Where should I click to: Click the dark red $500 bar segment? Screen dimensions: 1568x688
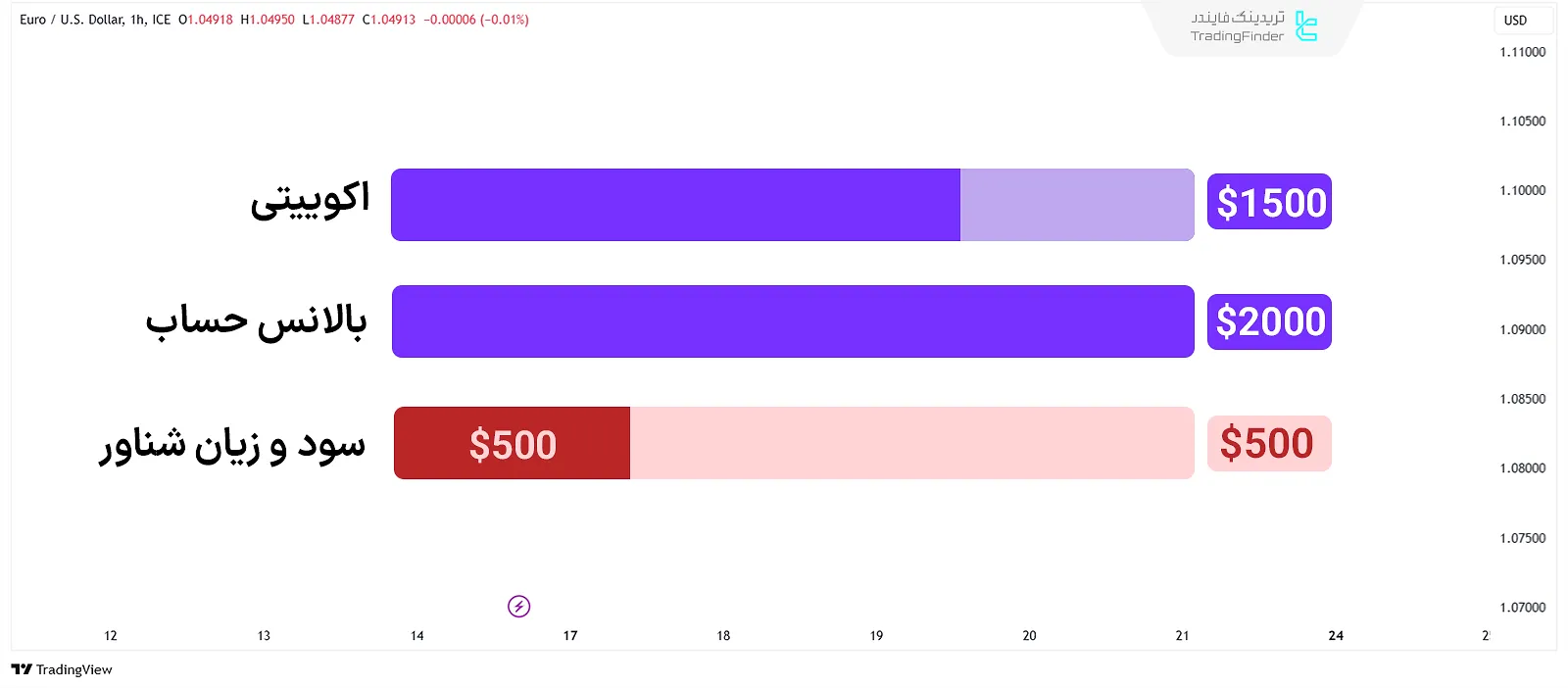512,444
